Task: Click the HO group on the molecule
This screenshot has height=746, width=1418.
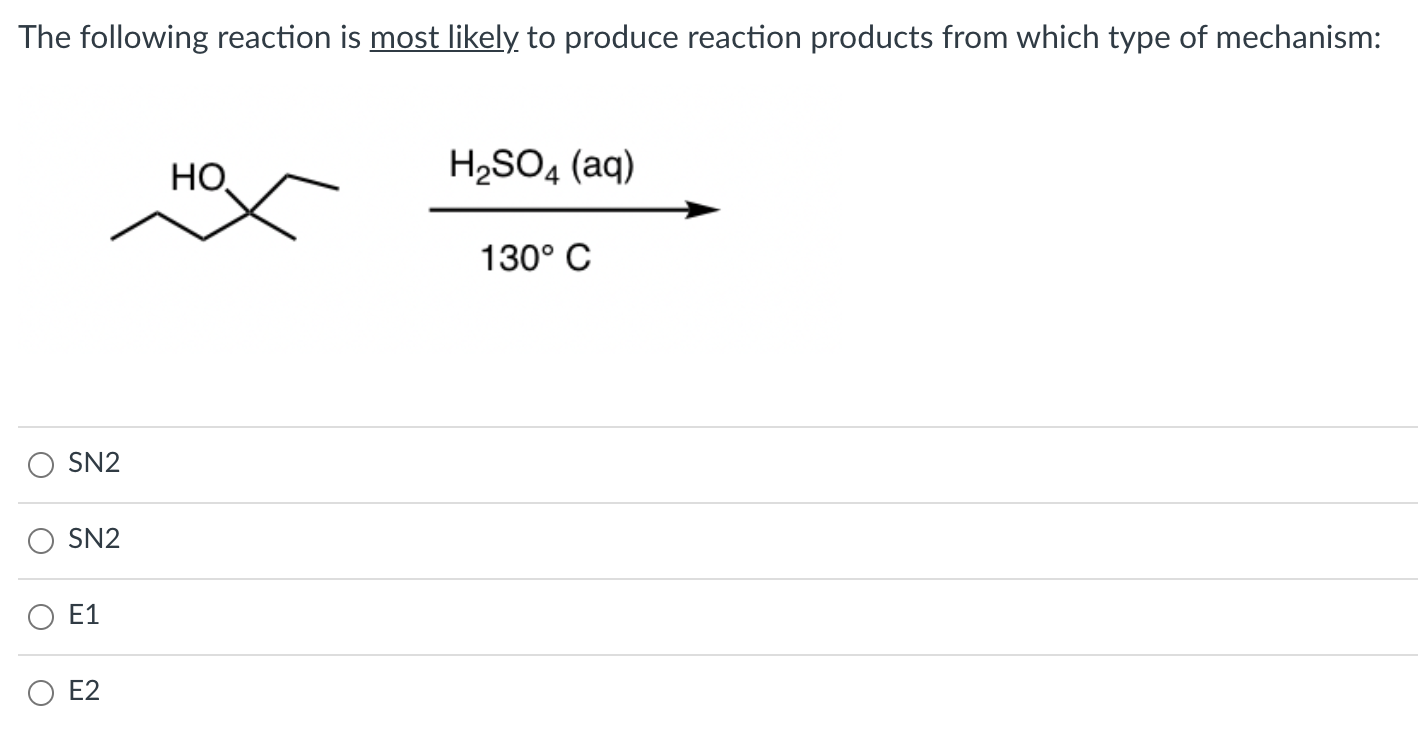Action: [197, 175]
